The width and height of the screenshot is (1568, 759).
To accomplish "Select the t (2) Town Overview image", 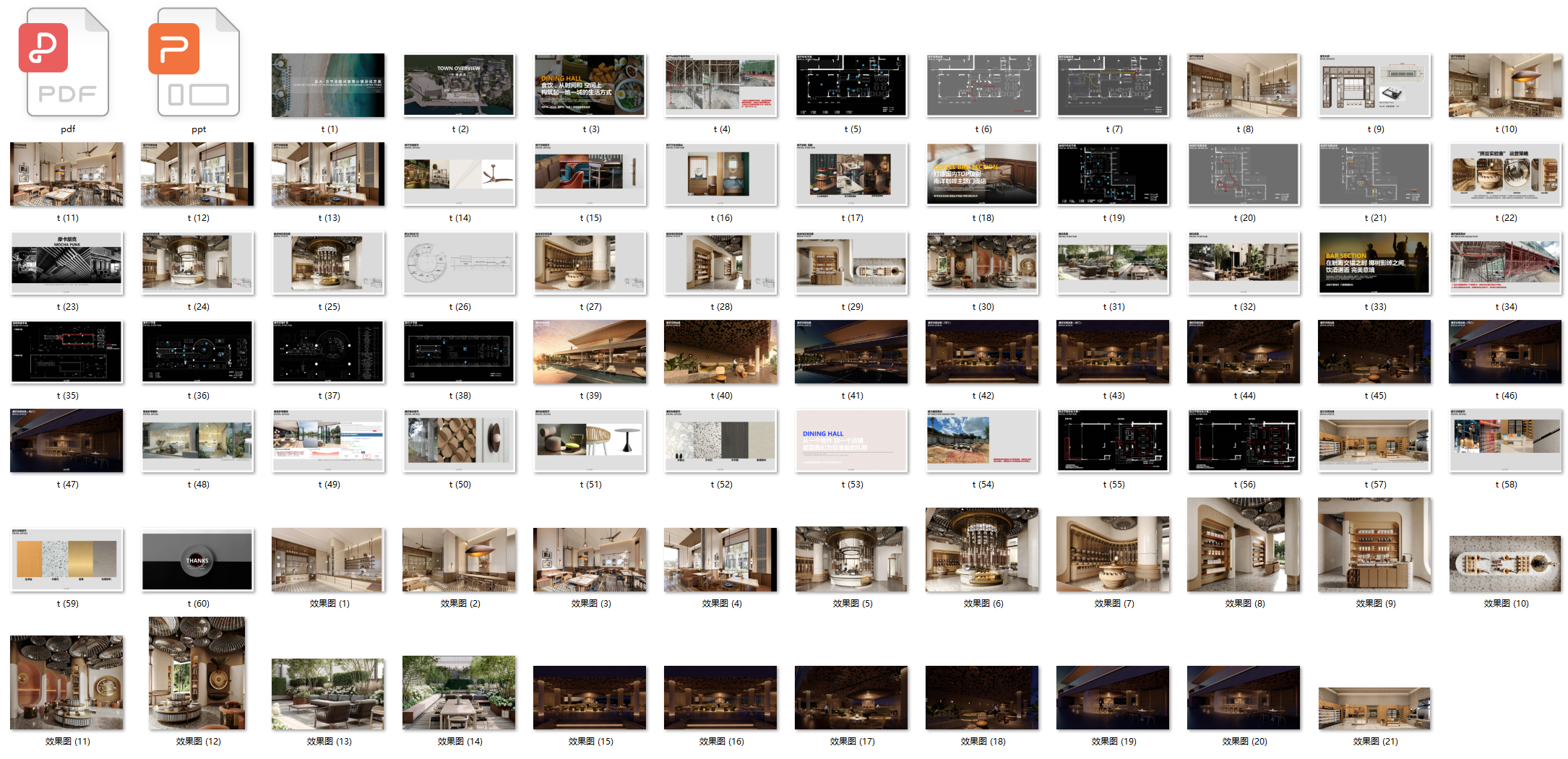I will tap(459, 85).
